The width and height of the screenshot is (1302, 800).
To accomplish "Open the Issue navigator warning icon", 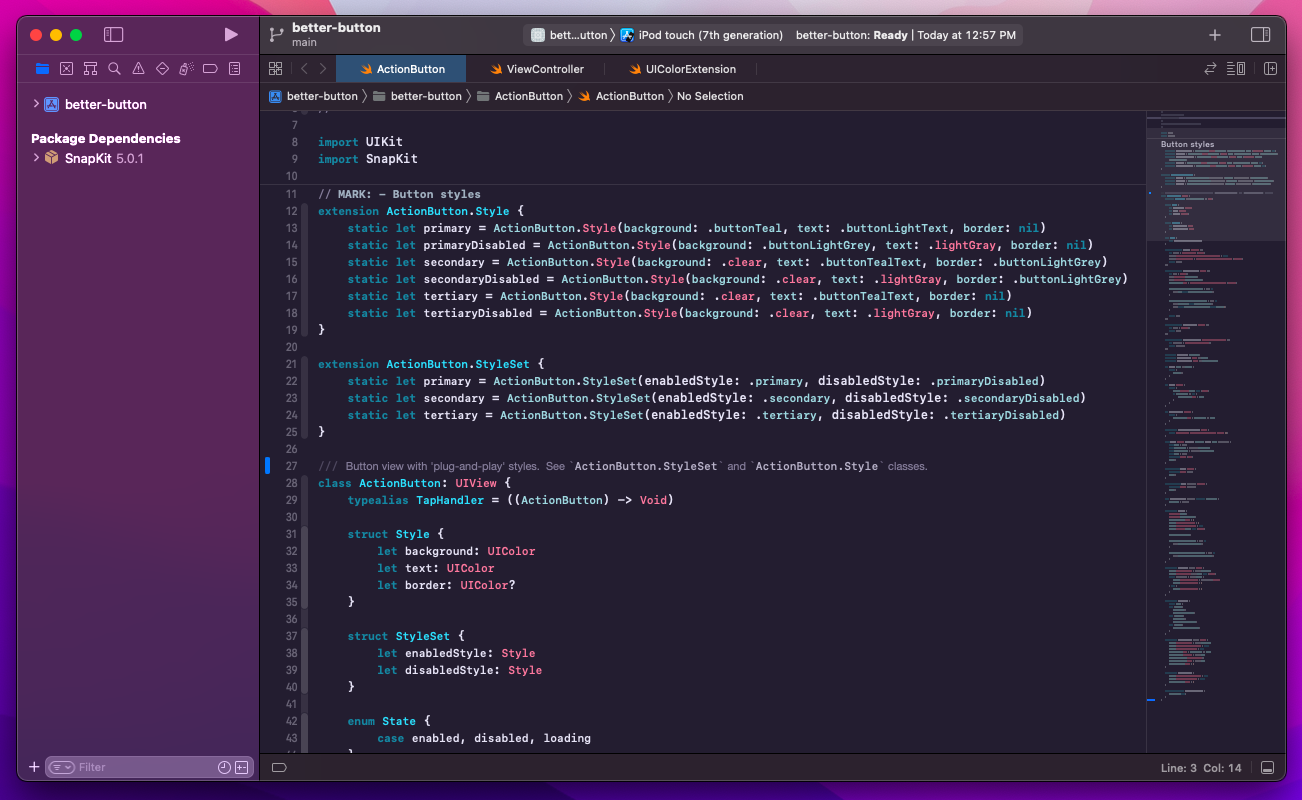I will [138, 69].
